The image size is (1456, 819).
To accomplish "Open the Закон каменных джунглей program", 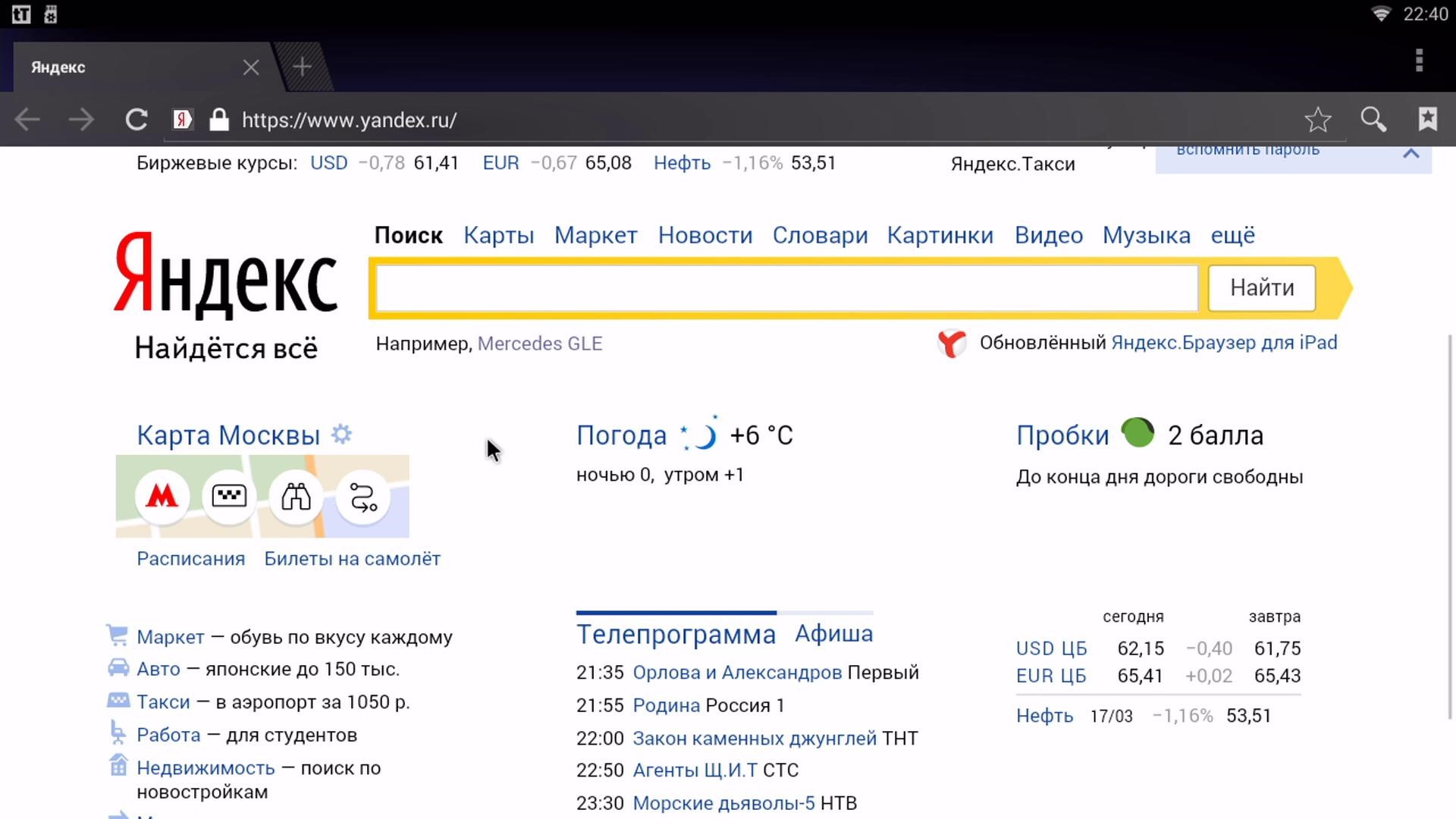I will tap(755, 739).
